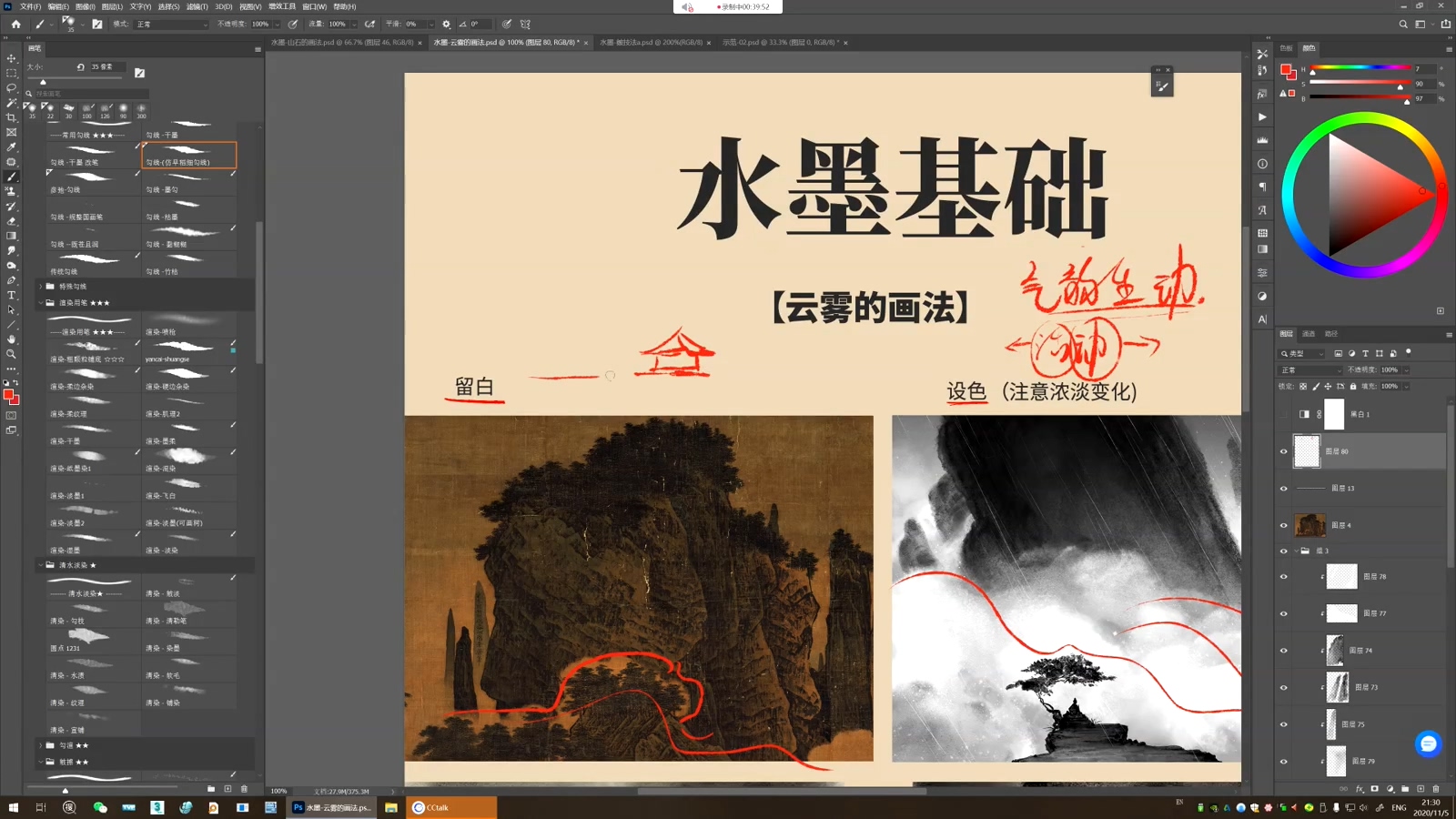
Task: Select the Zoom tool
Action: coord(11,354)
